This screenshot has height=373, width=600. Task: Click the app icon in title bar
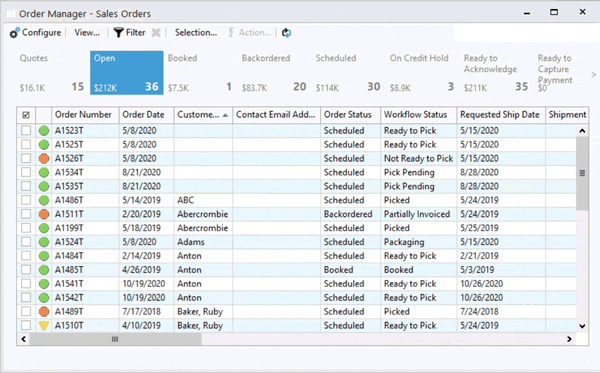(x=11, y=14)
